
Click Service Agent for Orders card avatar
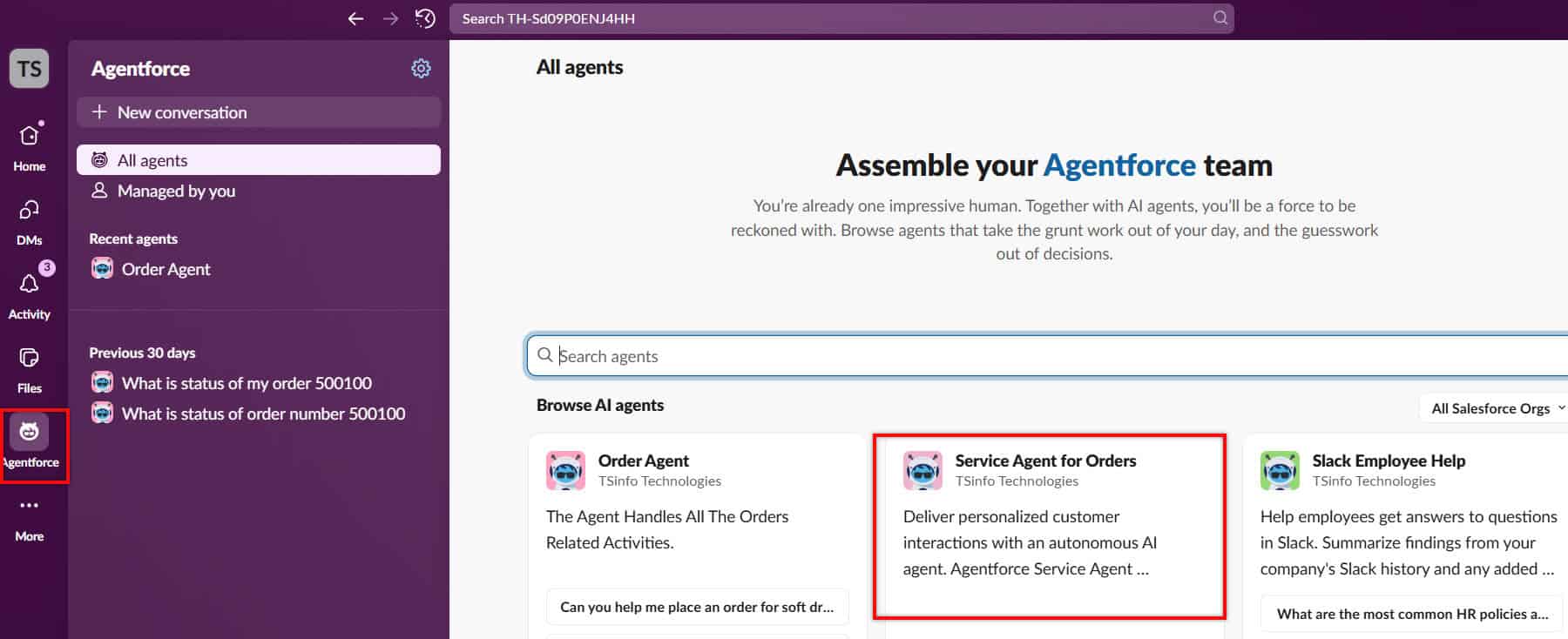(923, 470)
